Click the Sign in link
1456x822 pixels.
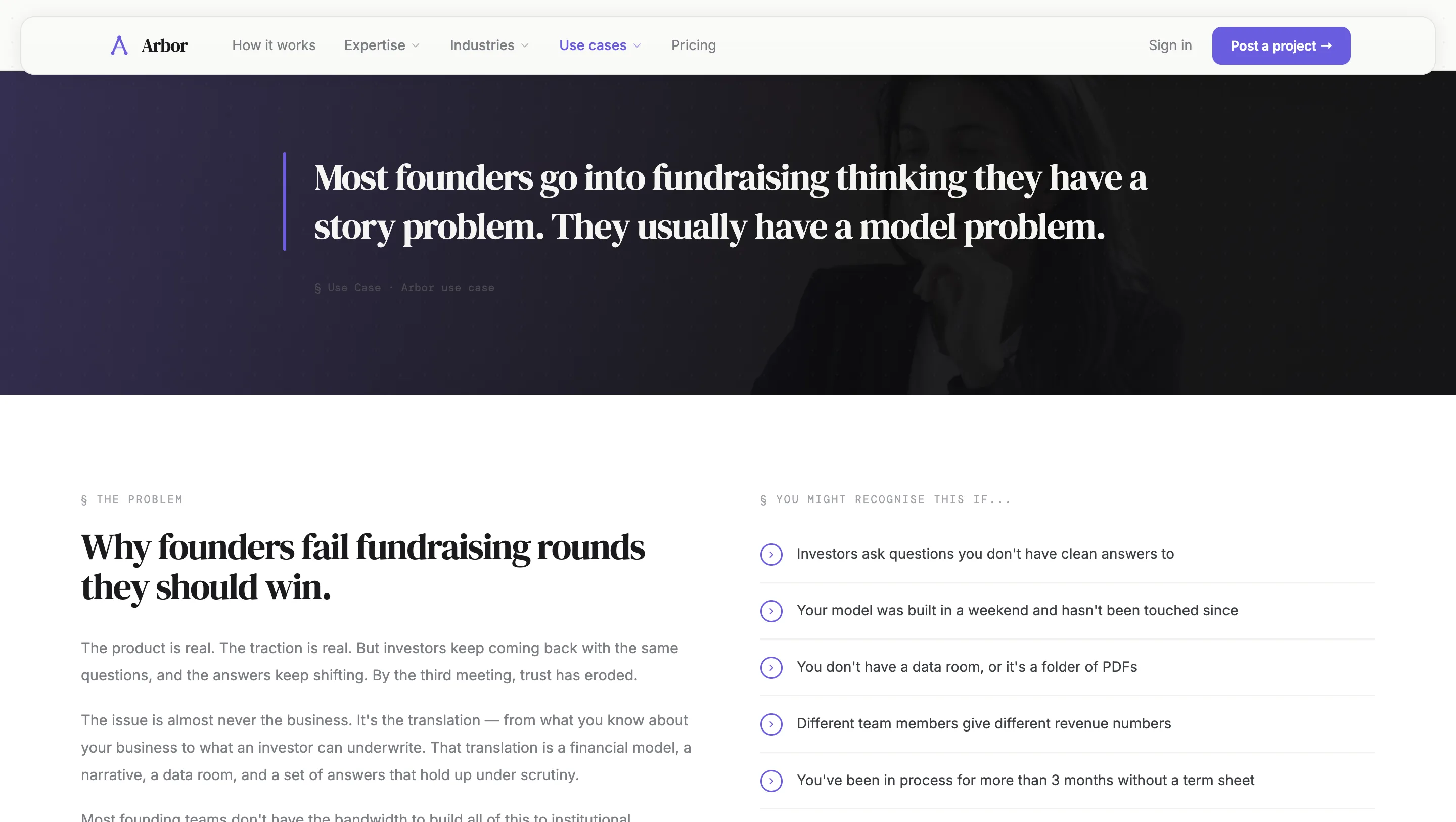click(x=1169, y=45)
